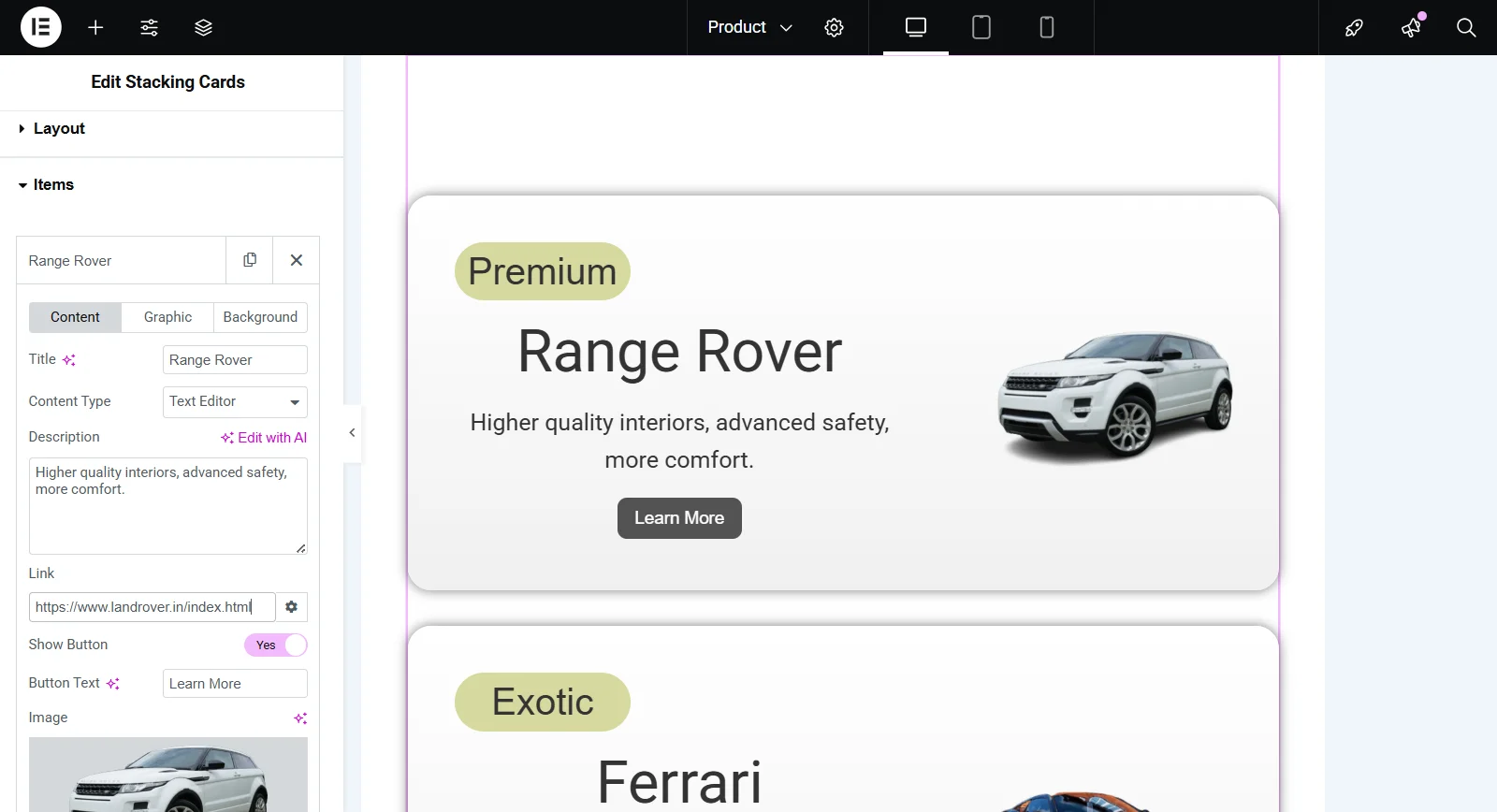Add a new element with plus icon
Image resolution: width=1497 pixels, height=812 pixels.
pyautogui.click(x=95, y=27)
